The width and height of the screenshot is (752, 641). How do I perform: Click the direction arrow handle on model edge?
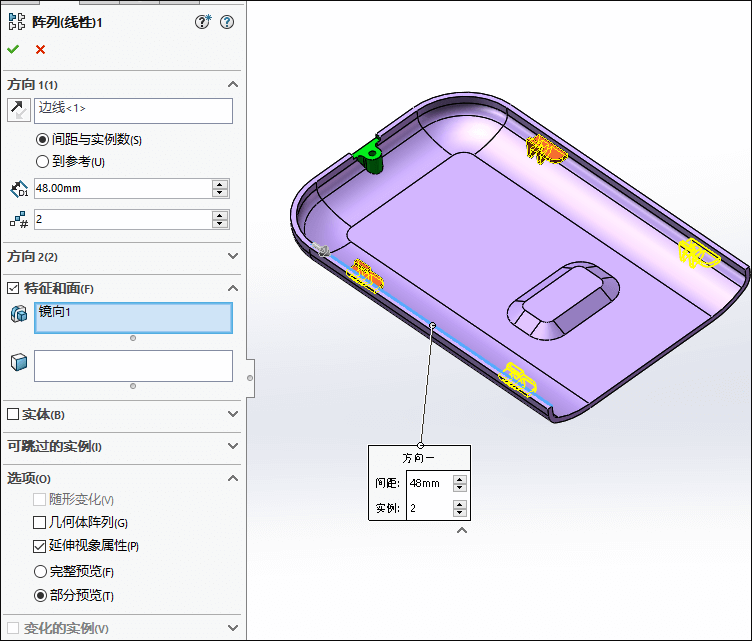click(x=321, y=249)
